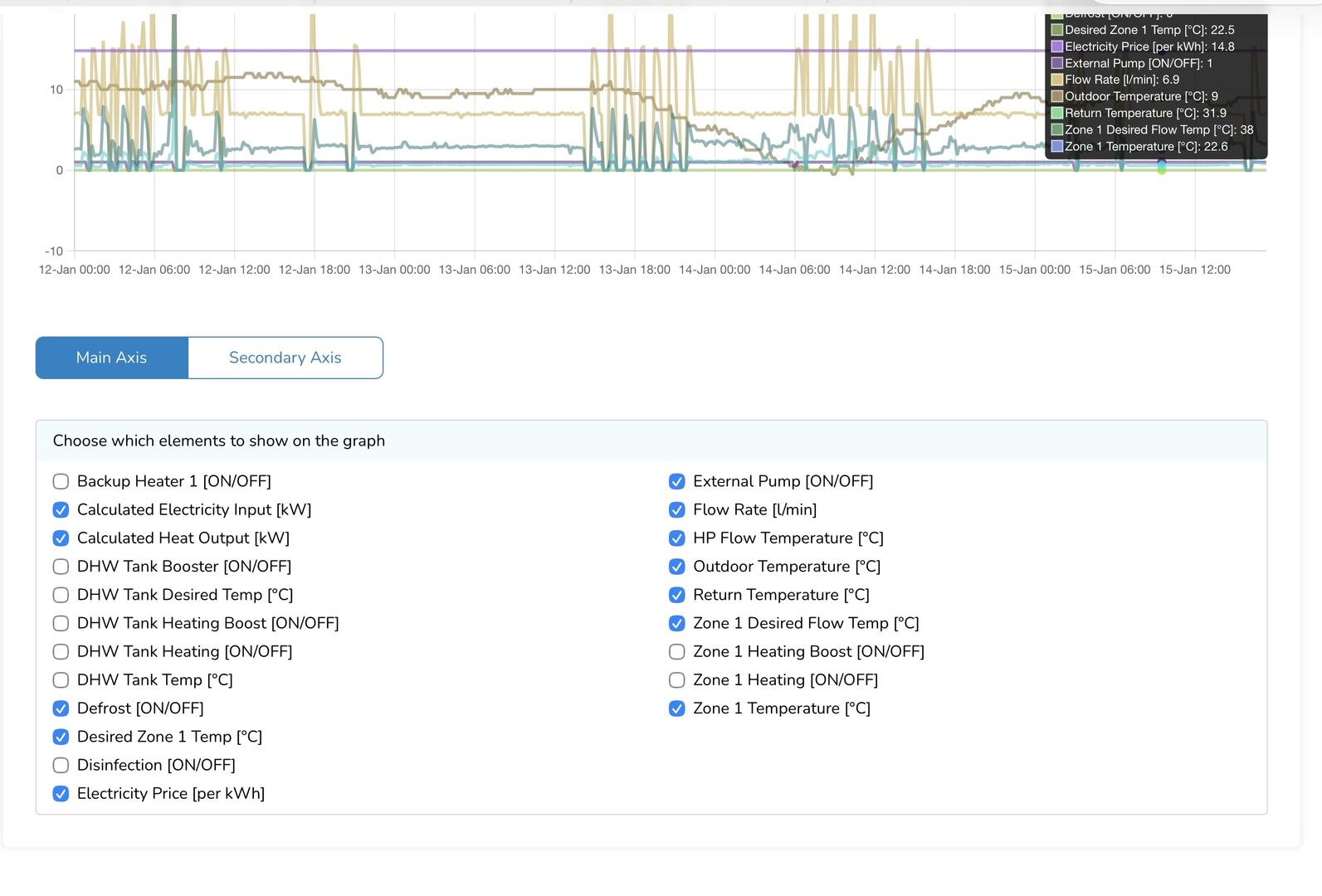Hide the Defrost [ON/OFF] series
The width and height of the screenshot is (1322, 896).
[x=61, y=709]
